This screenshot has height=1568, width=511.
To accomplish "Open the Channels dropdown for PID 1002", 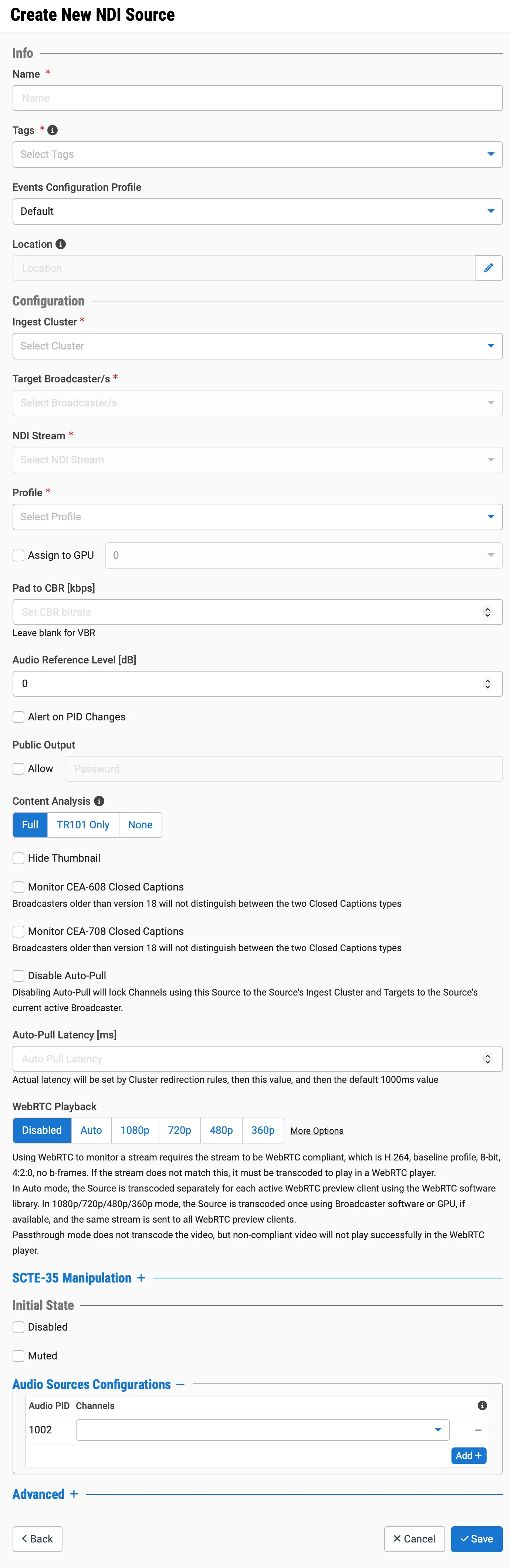I will pyautogui.click(x=262, y=1430).
